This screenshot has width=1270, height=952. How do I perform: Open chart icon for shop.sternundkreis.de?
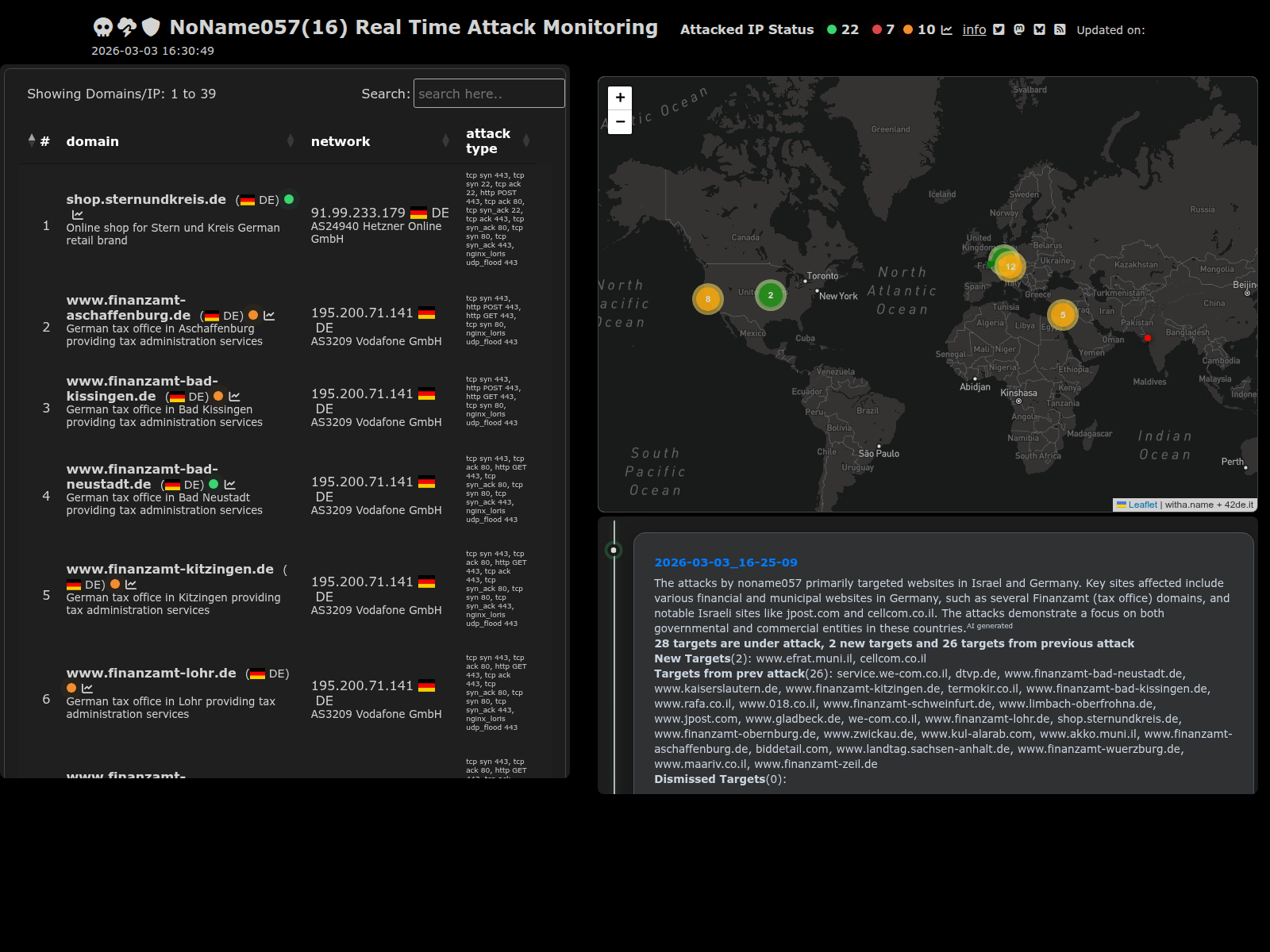78,215
